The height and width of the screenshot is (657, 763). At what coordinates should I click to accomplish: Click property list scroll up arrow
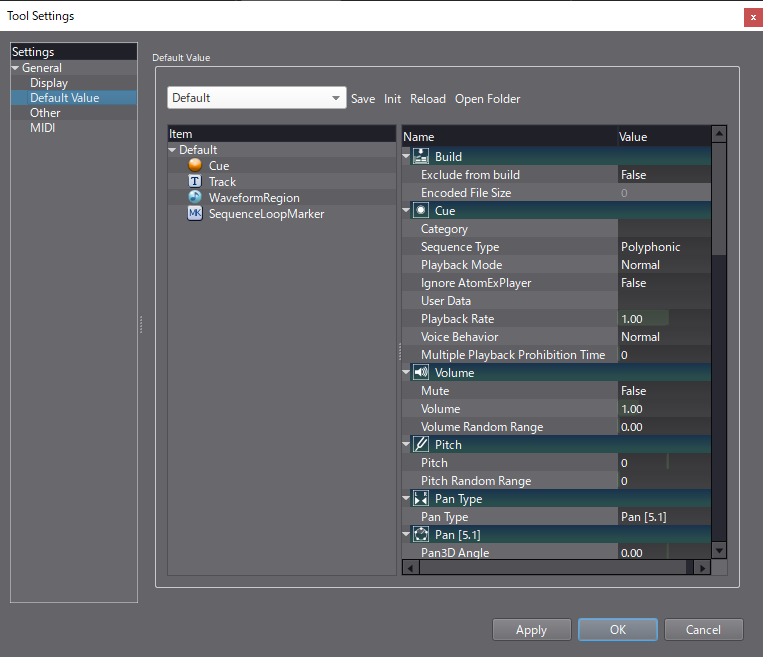pyautogui.click(x=719, y=133)
